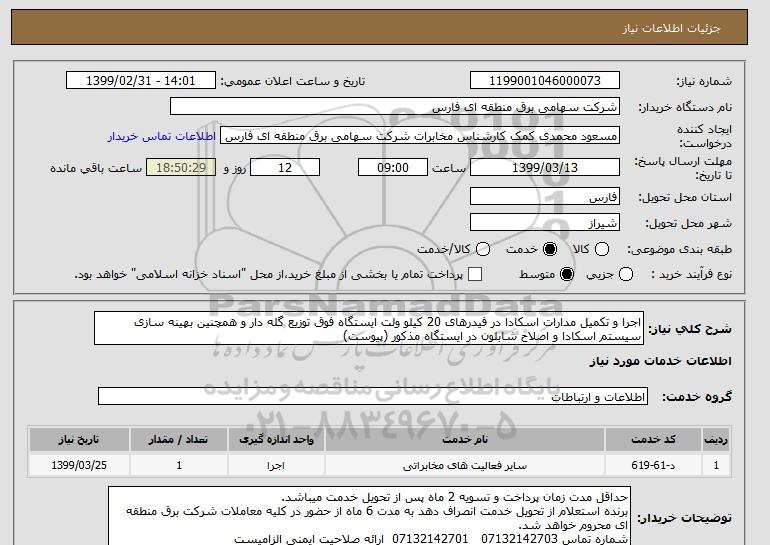Click the announcement date field 1399/02/31 - 14:01
Image resolution: width=770 pixels, height=545 pixels.
(141, 81)
